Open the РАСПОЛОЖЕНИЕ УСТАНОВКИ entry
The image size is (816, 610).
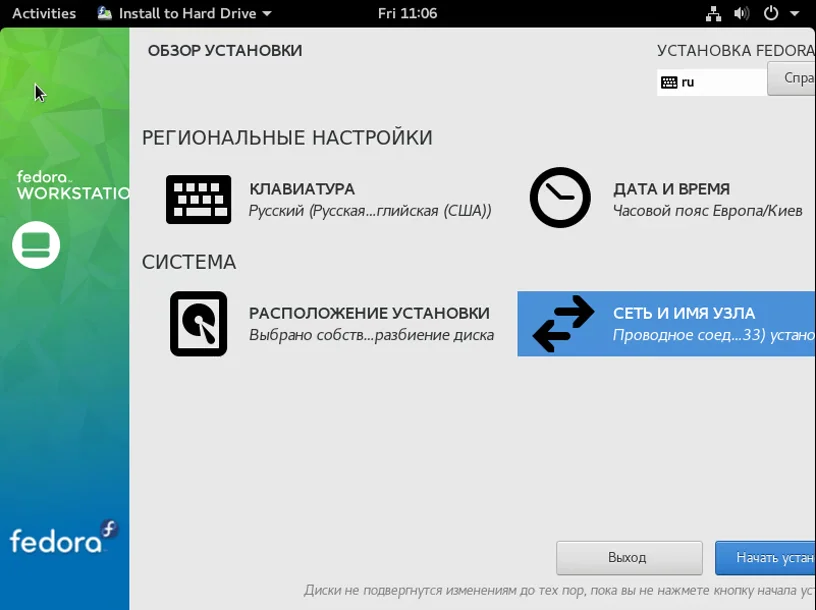pos(332,323)
